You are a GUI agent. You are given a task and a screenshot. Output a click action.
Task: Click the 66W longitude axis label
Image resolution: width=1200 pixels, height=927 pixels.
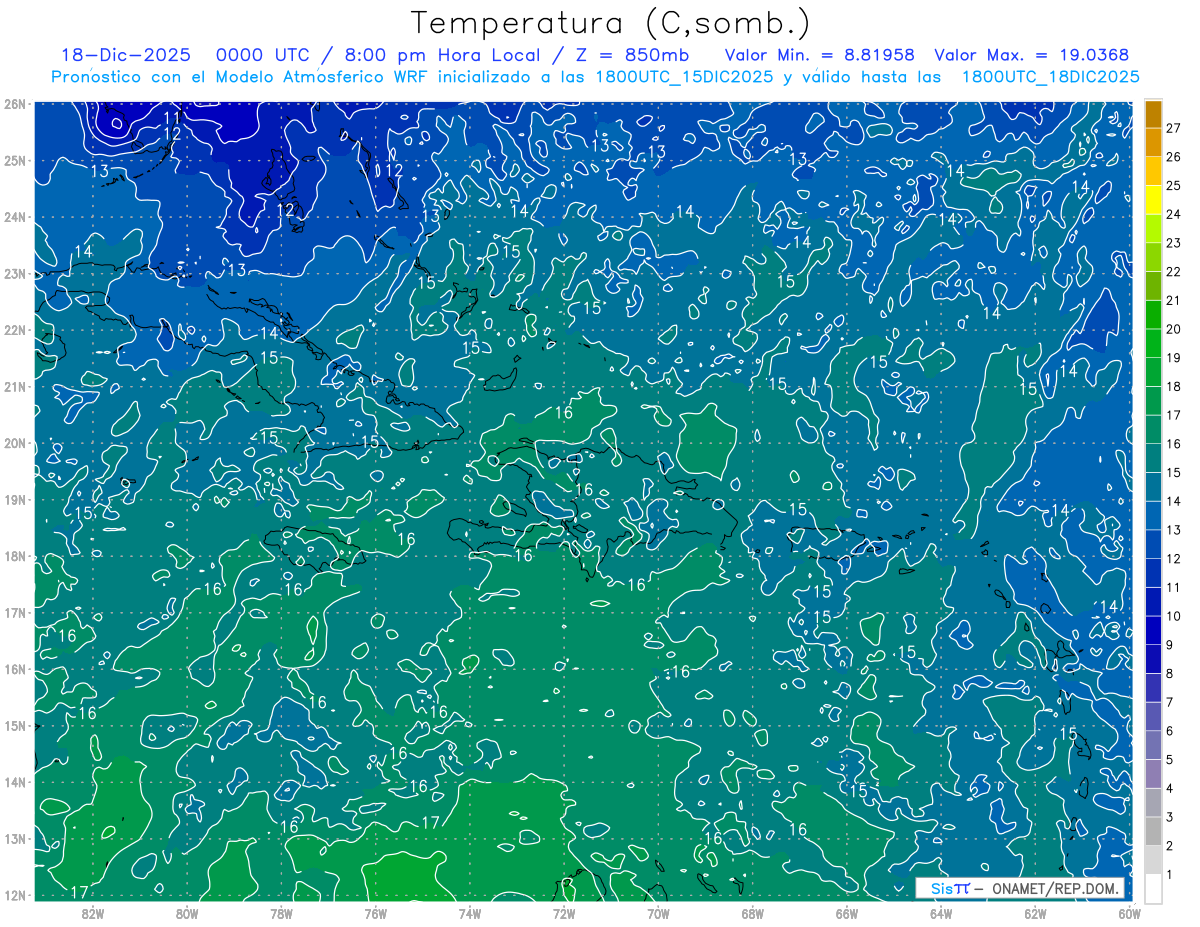(846, 913)
